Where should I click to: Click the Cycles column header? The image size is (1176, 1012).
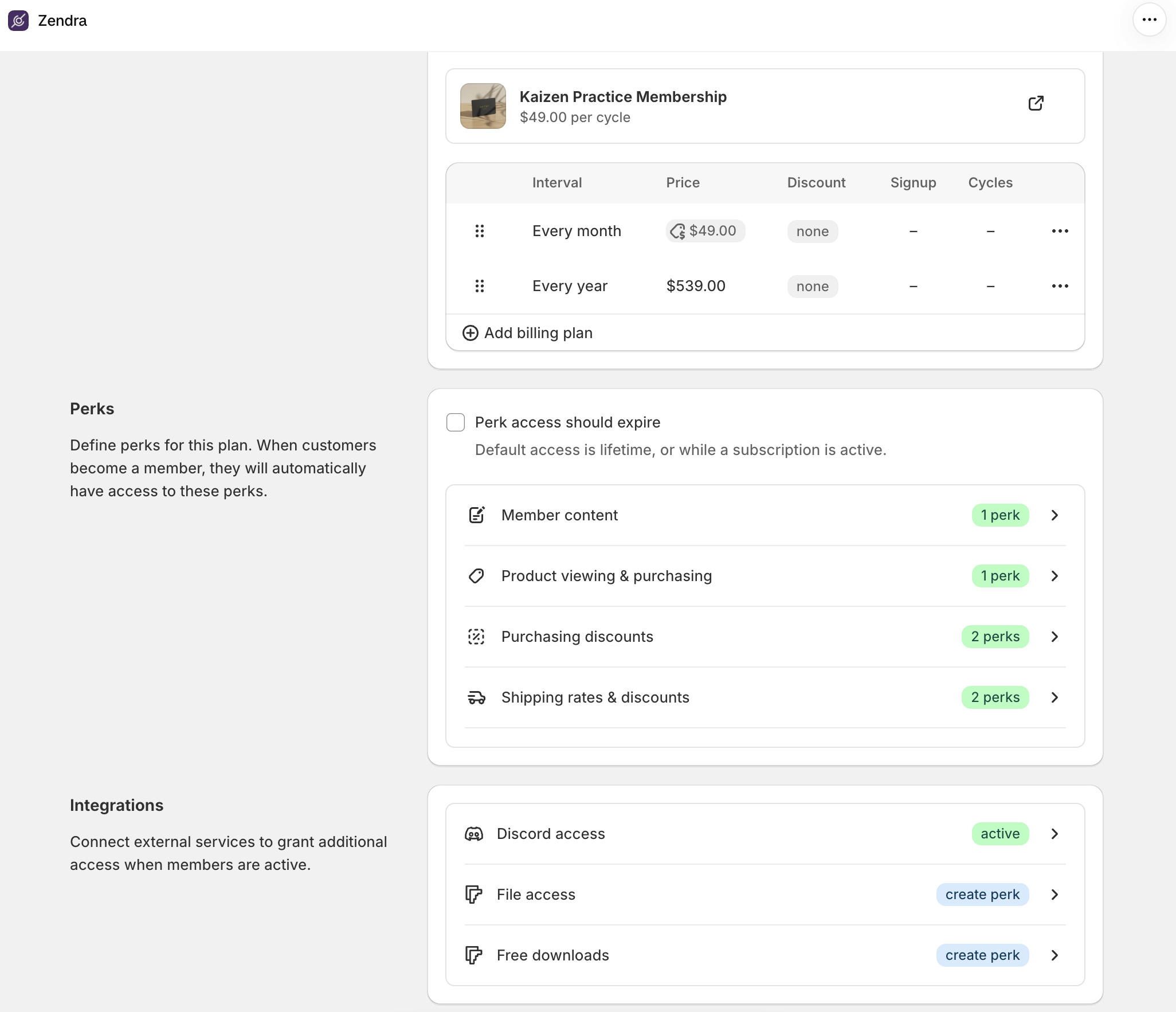(990, 183)
